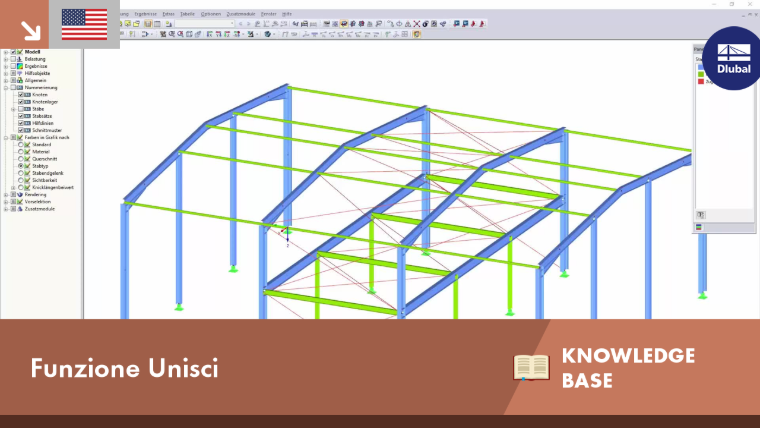
Task: Collapse the Nummerierung tree node
Action: (x=6, y=88)
